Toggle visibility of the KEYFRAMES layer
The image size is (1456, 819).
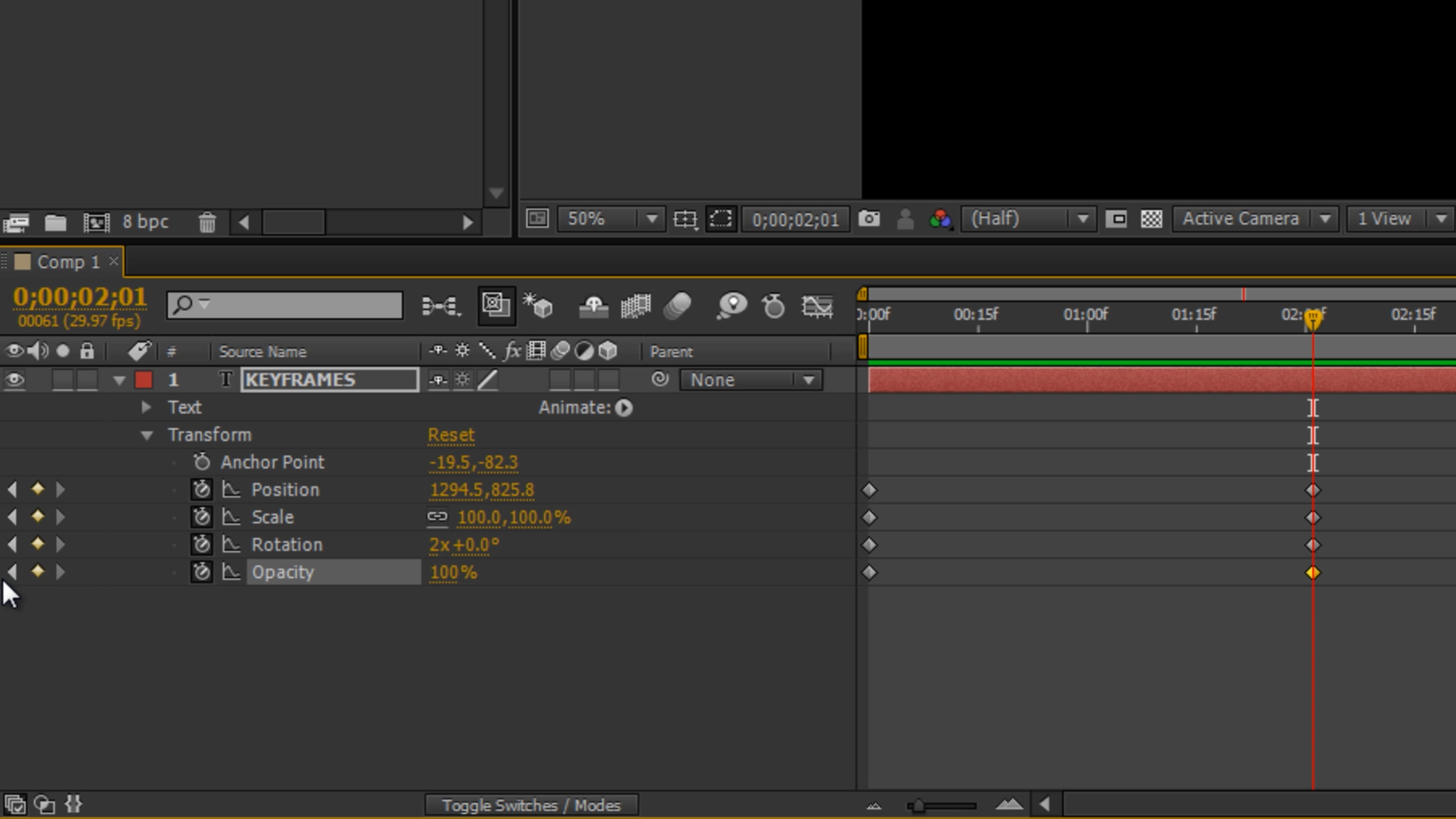(x=14, y=380)
